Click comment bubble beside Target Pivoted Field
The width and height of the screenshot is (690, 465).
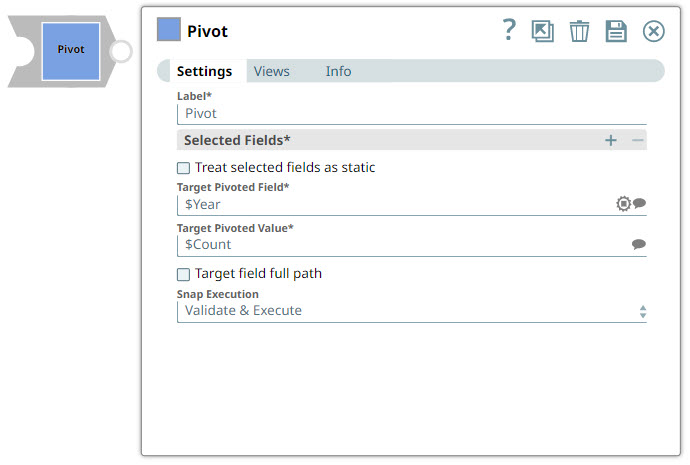pos(640,203)
